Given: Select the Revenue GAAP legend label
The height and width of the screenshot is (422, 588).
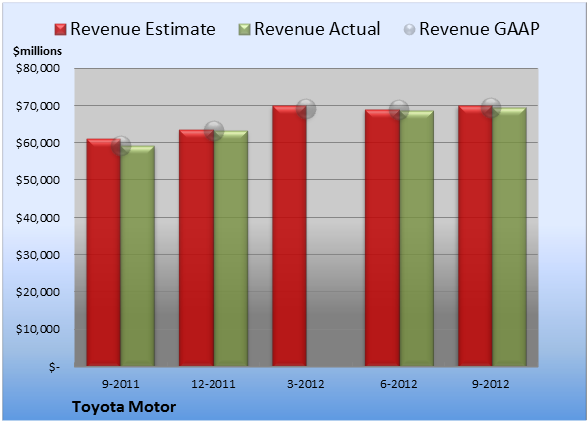Looking at the screenshot, I should [x=479, y=29].
